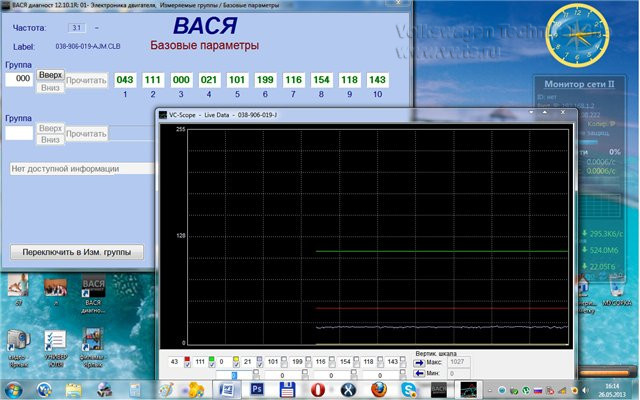Click measured value 143 in field 10
This screenshot has height=400, width=640.
click(x=377, y=80)
